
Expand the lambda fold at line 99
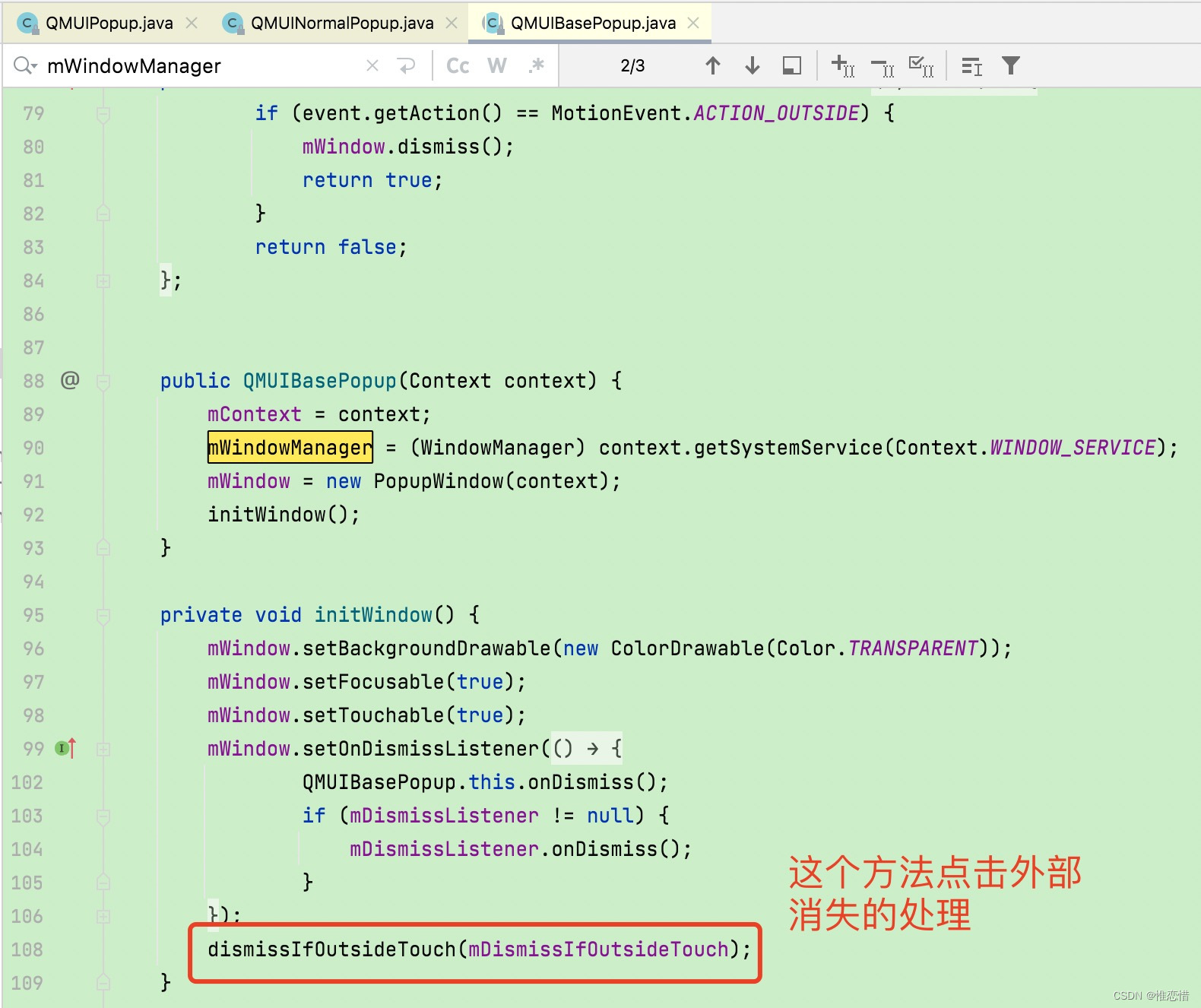tap(103, 749)
